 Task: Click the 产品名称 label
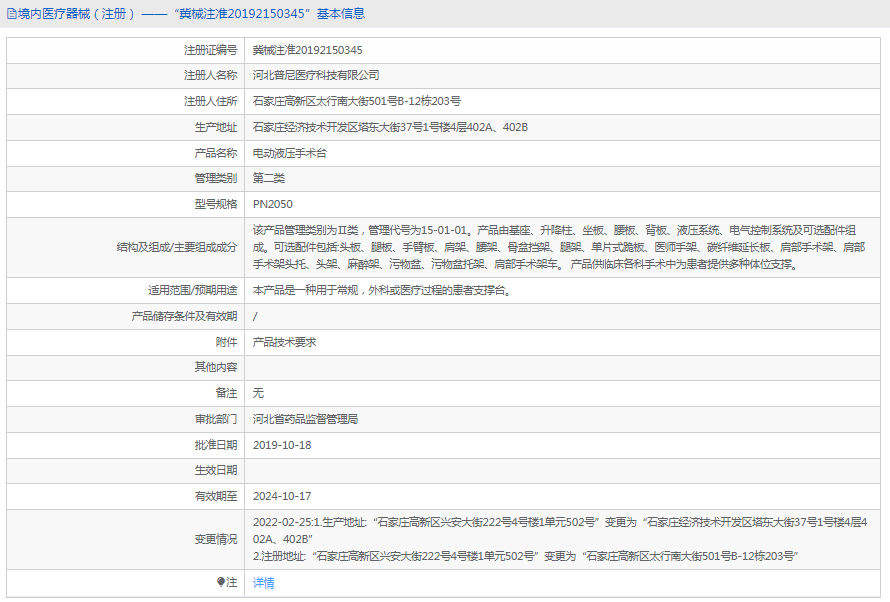216,153
